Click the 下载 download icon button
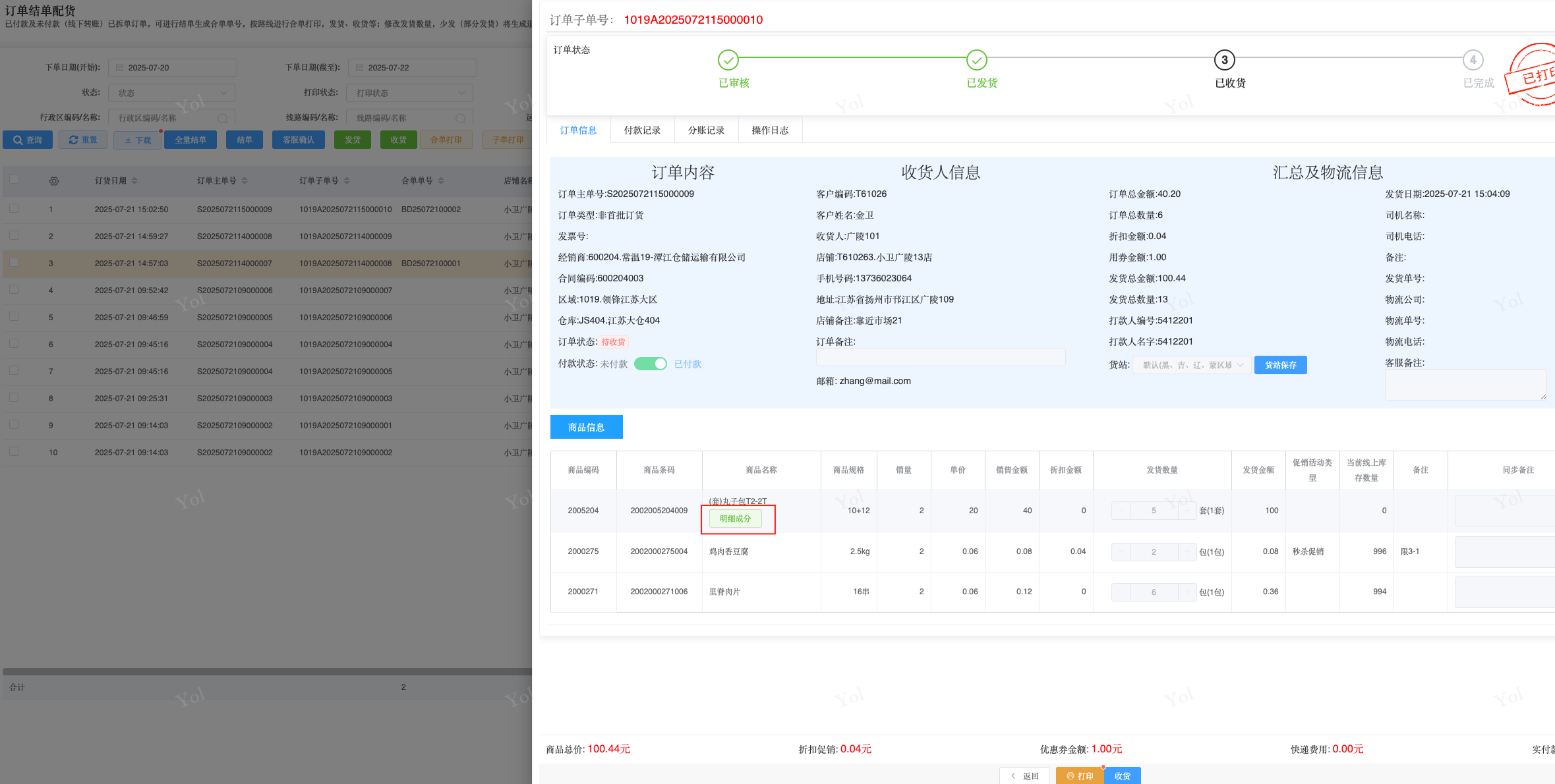The height and width of the screenshot is (784, 1555). [x=137, y=140]
